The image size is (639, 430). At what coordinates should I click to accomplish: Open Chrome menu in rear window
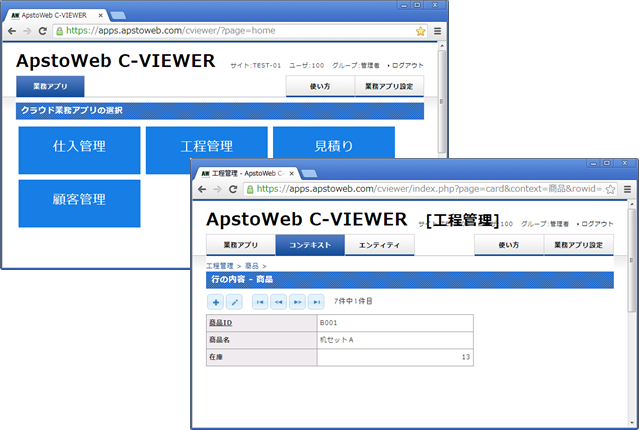point(437,31)
